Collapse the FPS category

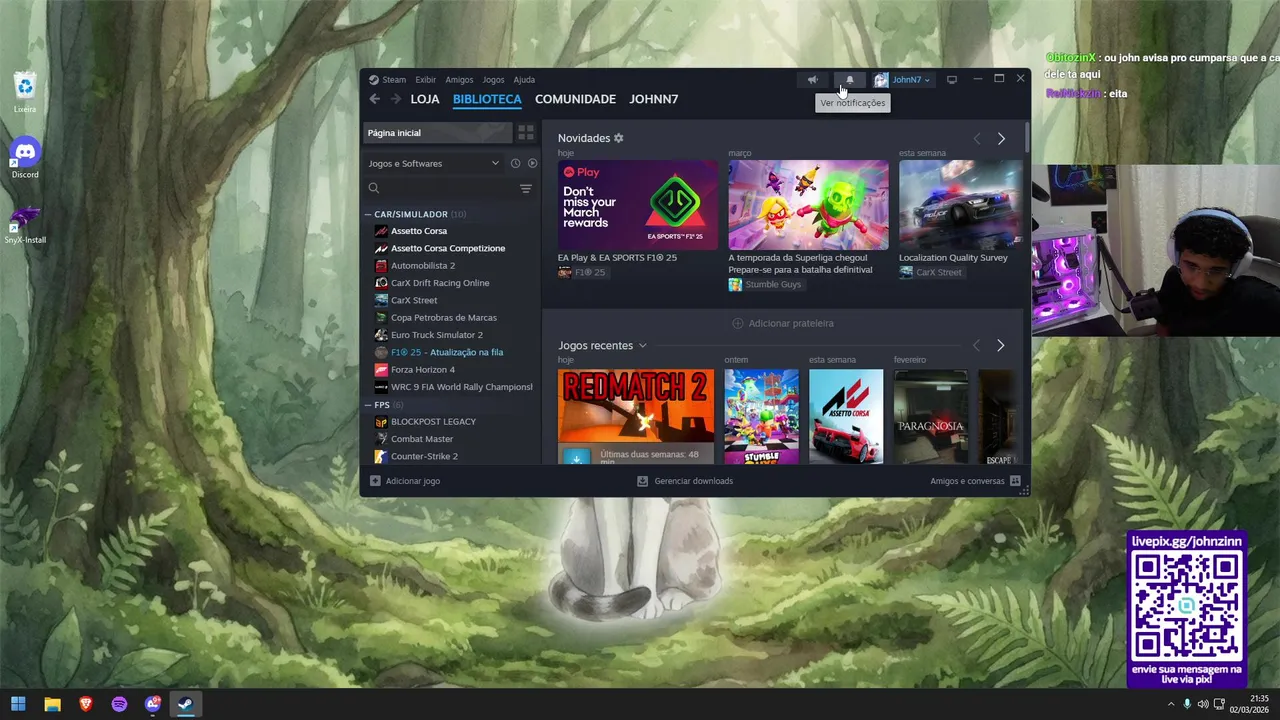point(368,405)
